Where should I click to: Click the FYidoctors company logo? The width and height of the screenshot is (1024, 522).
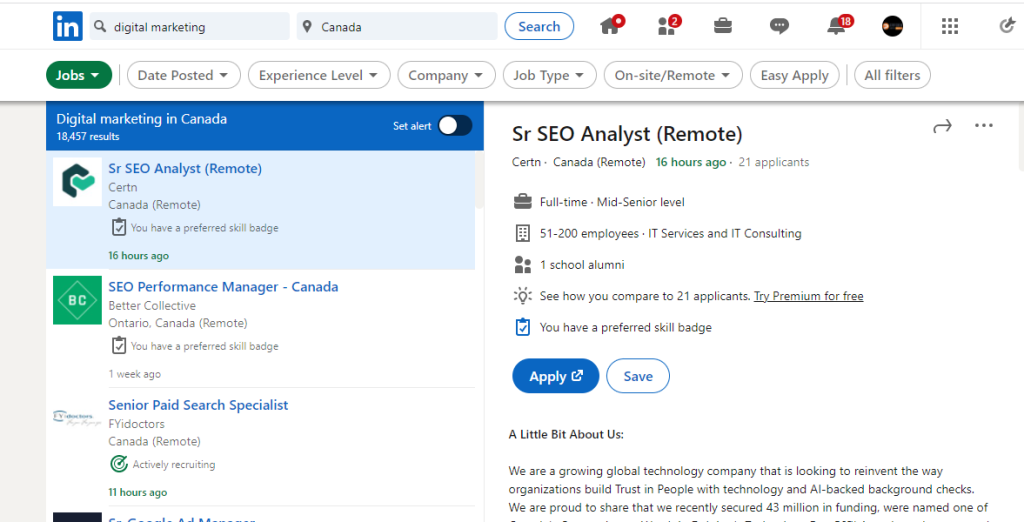pyautogui.click(x=77, y=418)
